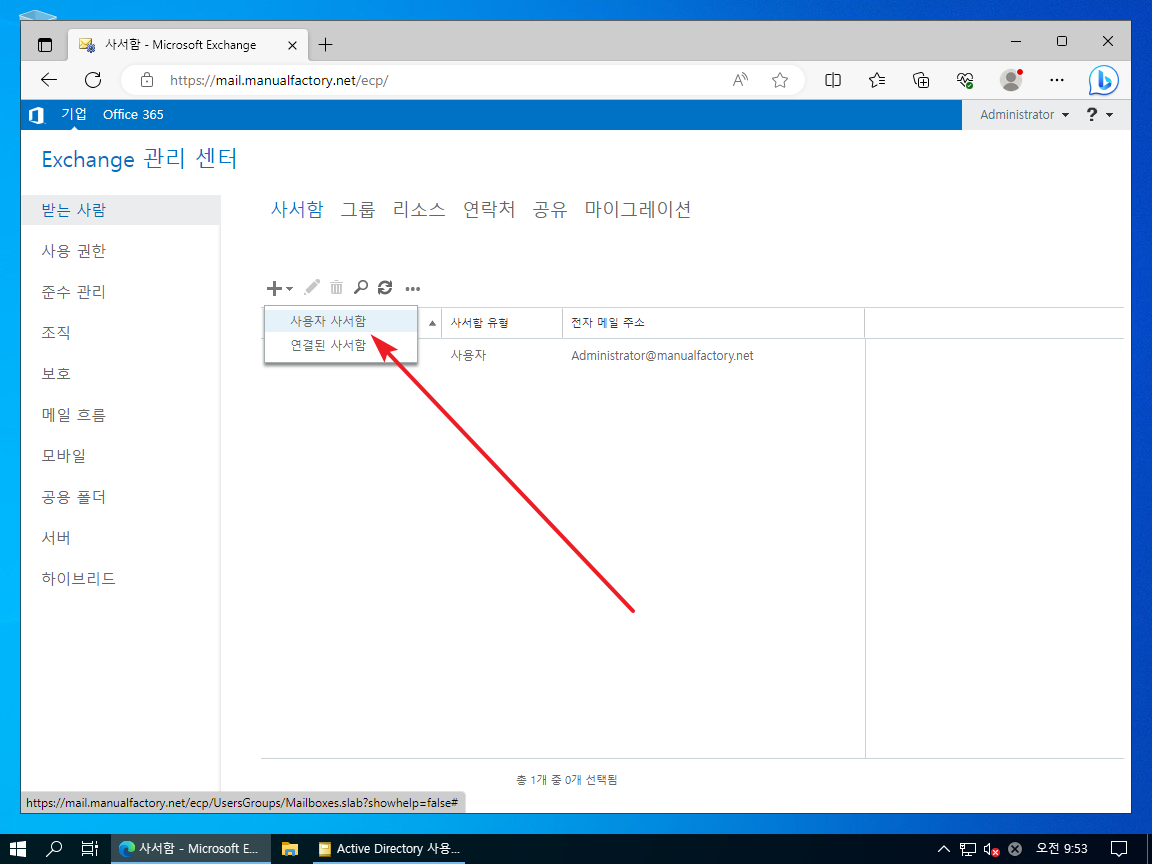The height and width of the screenshot is (864, 1152).
Task: Switch to the 공유 tab
Action: (x=550, y=209)
